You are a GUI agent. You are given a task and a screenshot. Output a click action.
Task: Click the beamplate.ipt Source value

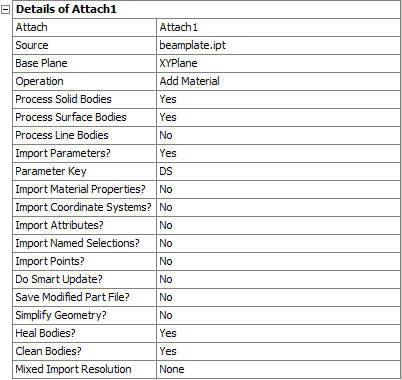[x=278, y=45]
